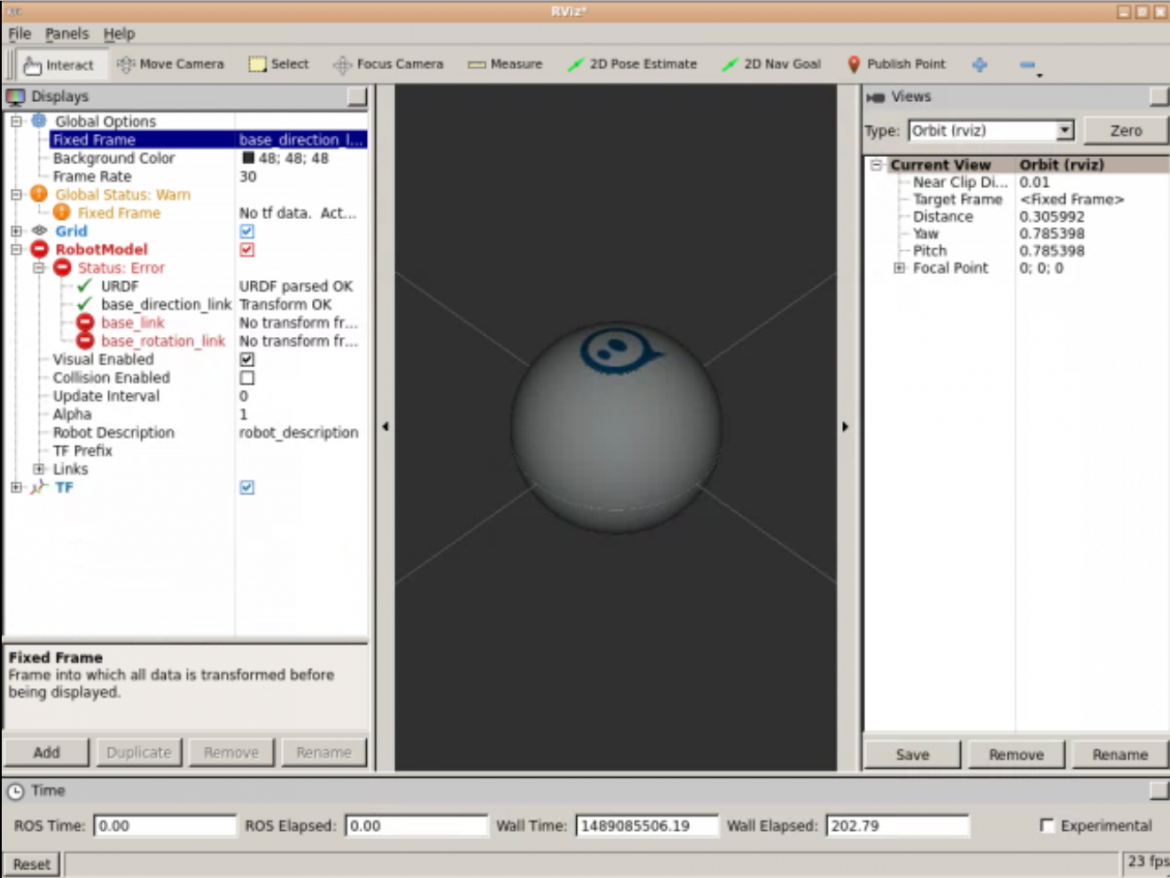
Task: Click the Distance value 0.305992
Action: point(1051,216)
